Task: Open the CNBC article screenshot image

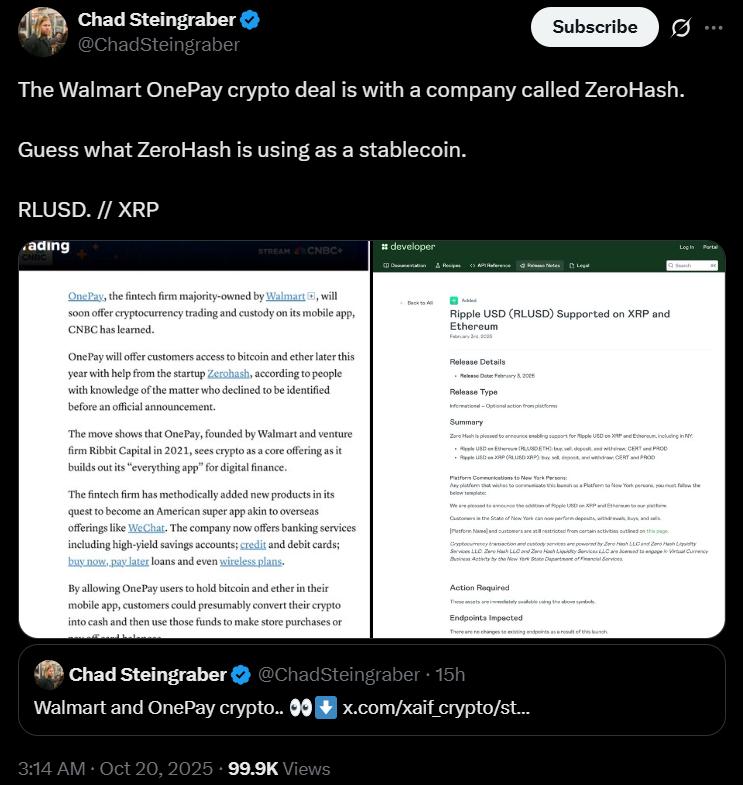Action: click(194, 440)
